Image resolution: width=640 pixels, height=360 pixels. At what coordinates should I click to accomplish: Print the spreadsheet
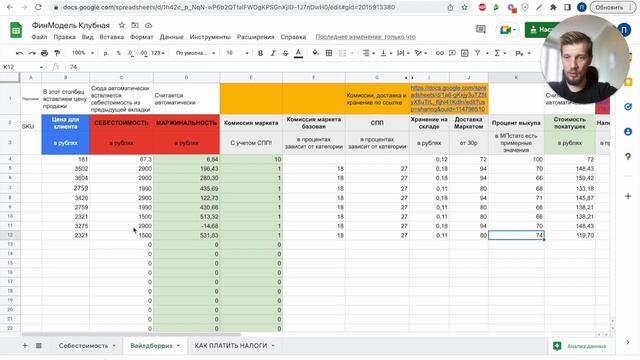(x=44, y=53)
